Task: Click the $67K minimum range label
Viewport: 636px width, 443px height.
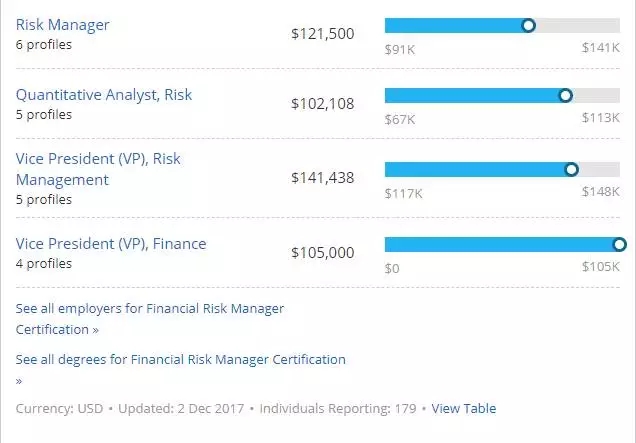Action: pyautogui.click(x=400, y=119)
